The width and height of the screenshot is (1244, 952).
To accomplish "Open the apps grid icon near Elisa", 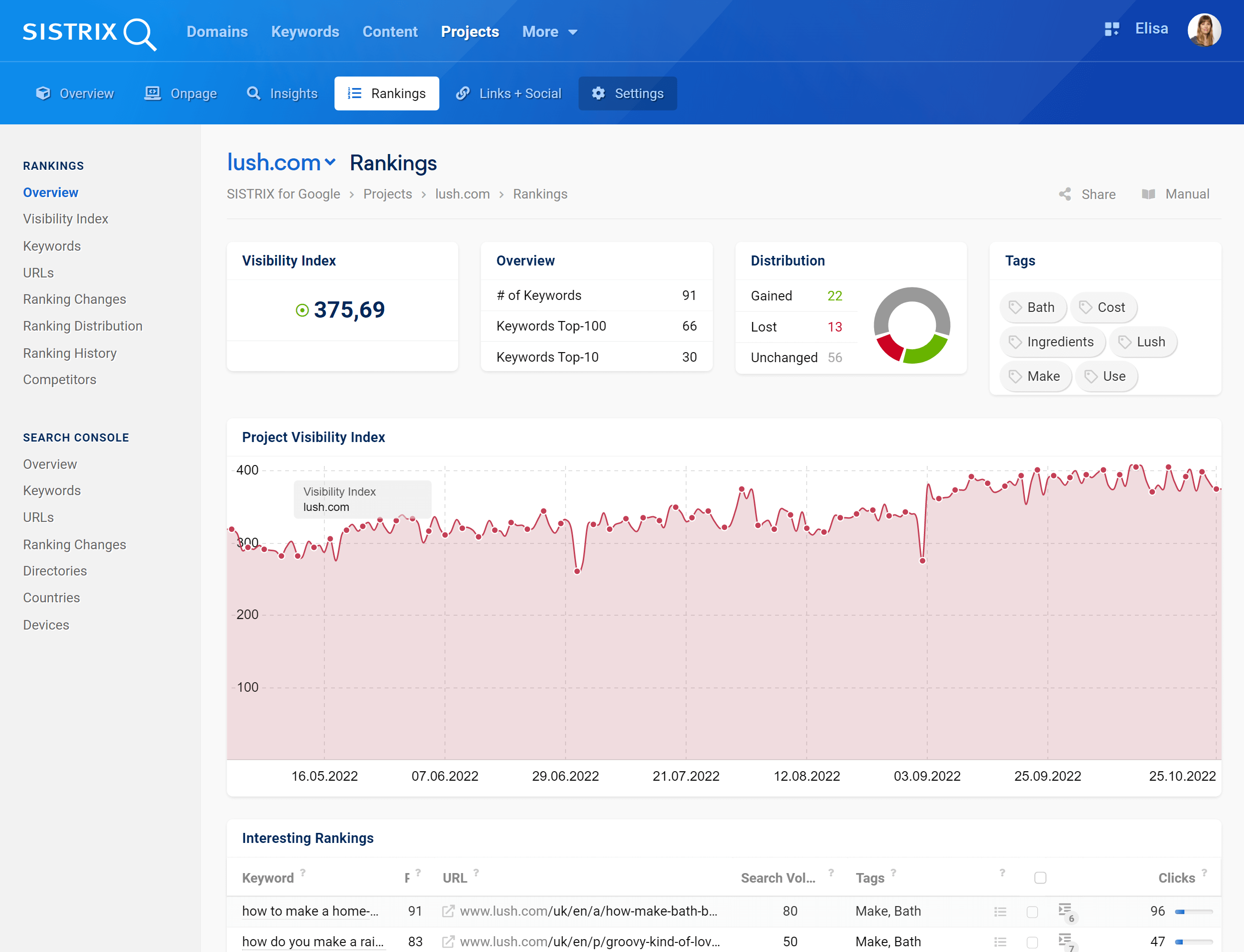I will pos(1111,29).
